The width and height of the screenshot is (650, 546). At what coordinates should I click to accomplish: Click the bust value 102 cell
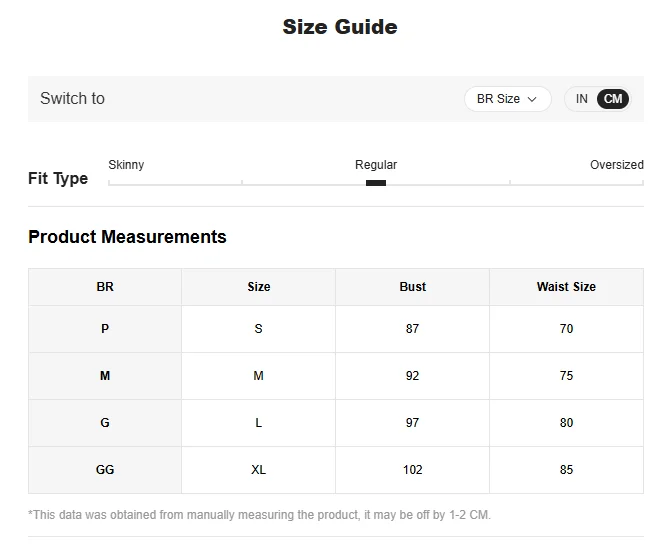412,470
